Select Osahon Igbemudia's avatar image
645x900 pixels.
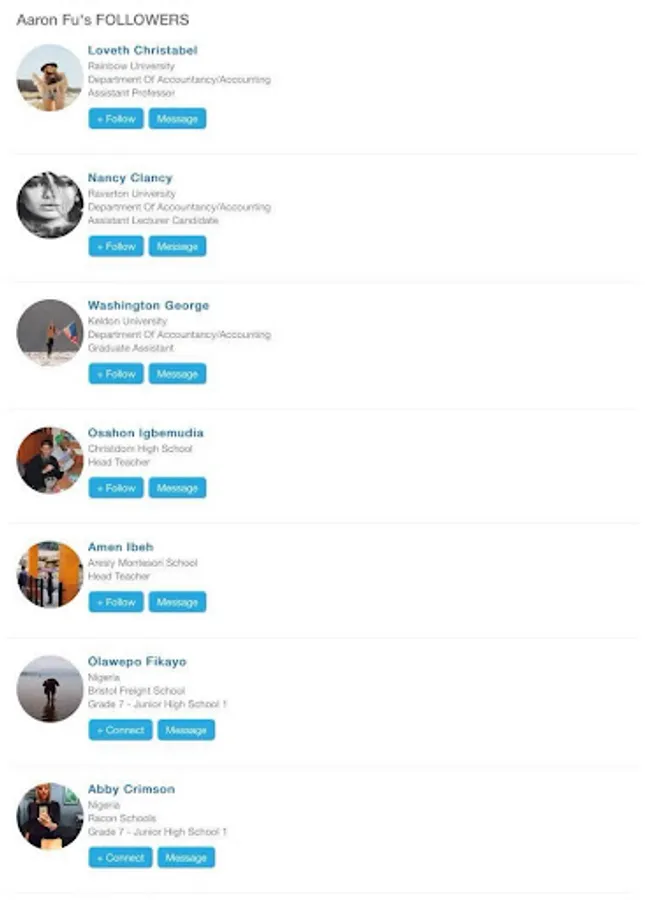(50, 460)
